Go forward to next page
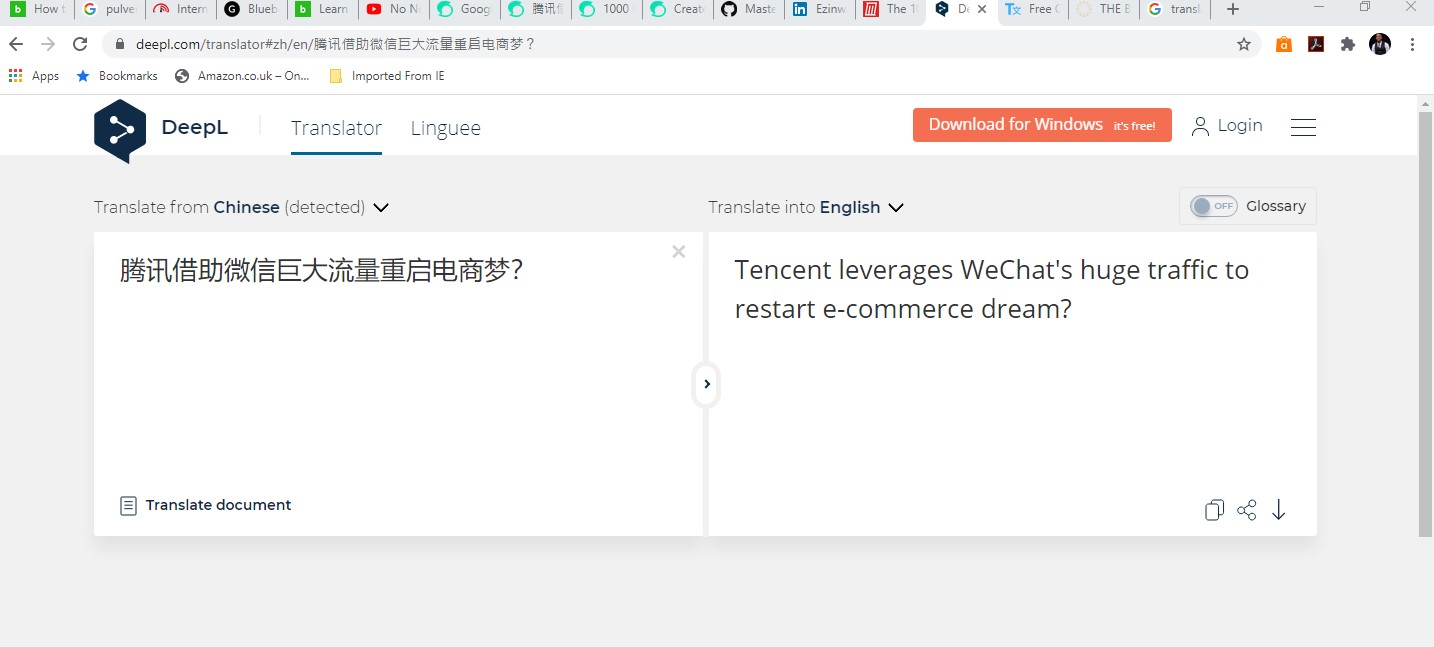The image size is (1434, 647). click(x=48, y=44)
